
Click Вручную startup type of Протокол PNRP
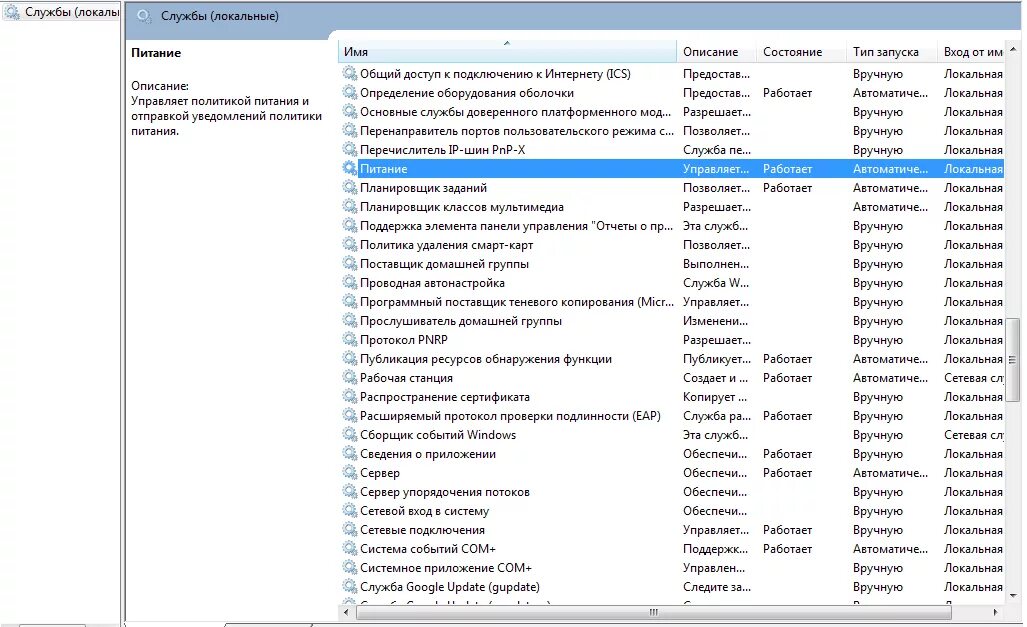[878, 339]
